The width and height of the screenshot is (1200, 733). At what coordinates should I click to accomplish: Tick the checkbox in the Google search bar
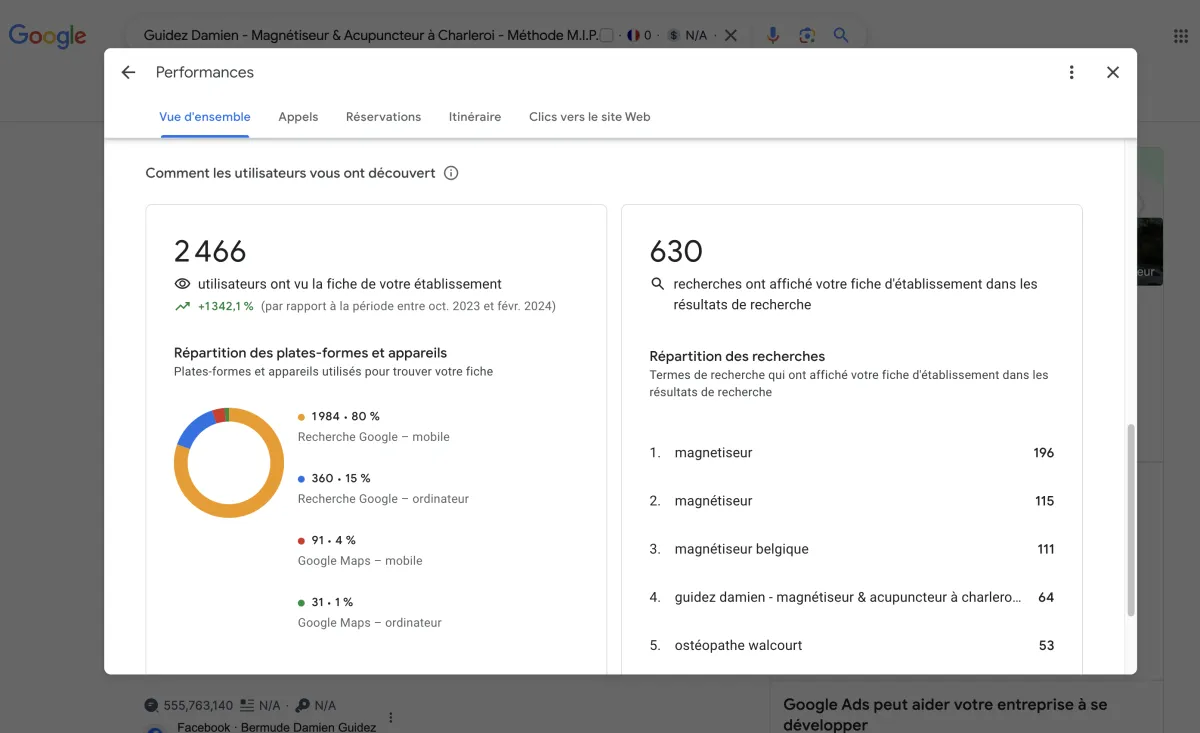[607, 35]
